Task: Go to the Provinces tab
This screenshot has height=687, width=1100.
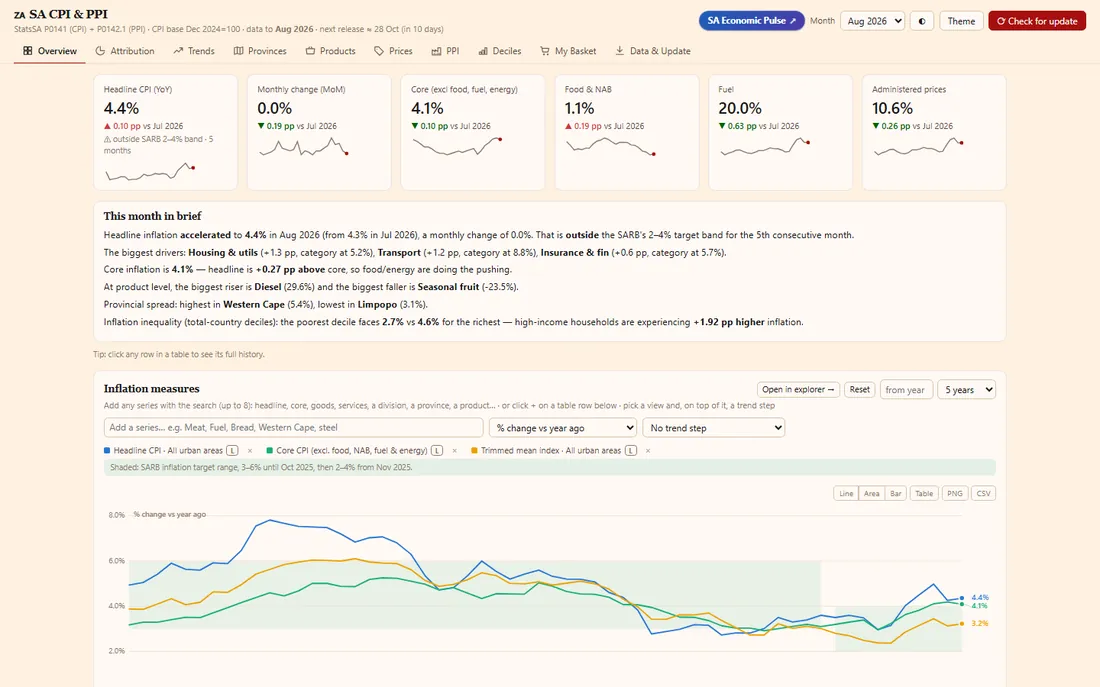Action: (x=260, y=51)
